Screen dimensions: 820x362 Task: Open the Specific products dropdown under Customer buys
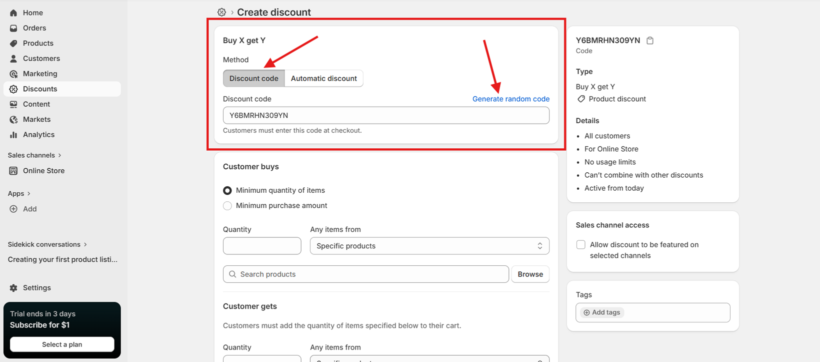pos(429,246)
